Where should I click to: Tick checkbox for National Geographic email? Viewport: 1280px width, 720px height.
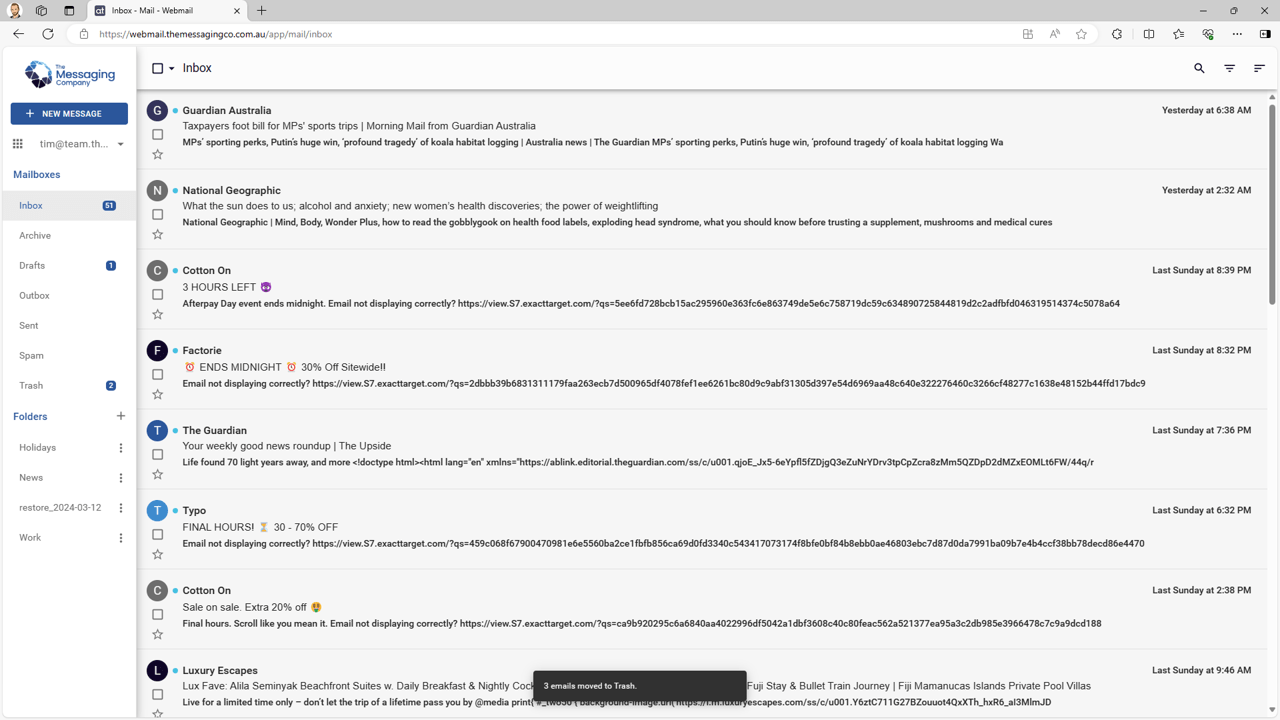[157, 214]
